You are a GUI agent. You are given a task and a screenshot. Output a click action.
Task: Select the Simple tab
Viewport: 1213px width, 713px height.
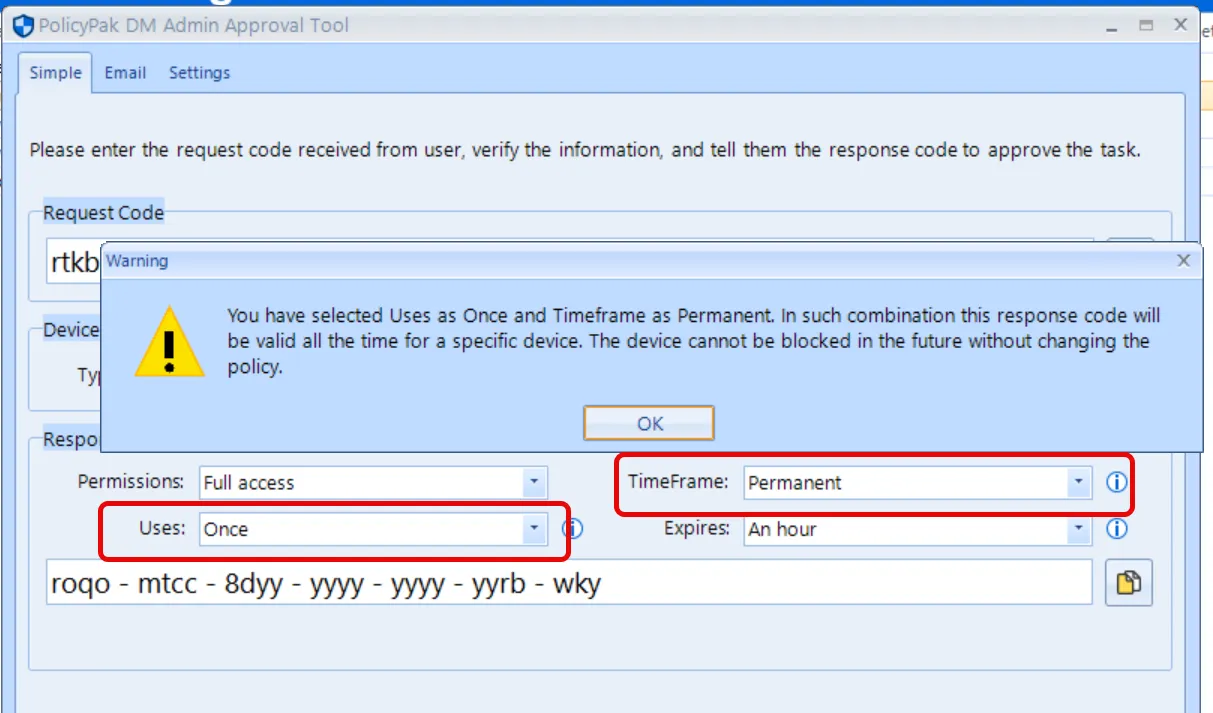pos(55,73)
